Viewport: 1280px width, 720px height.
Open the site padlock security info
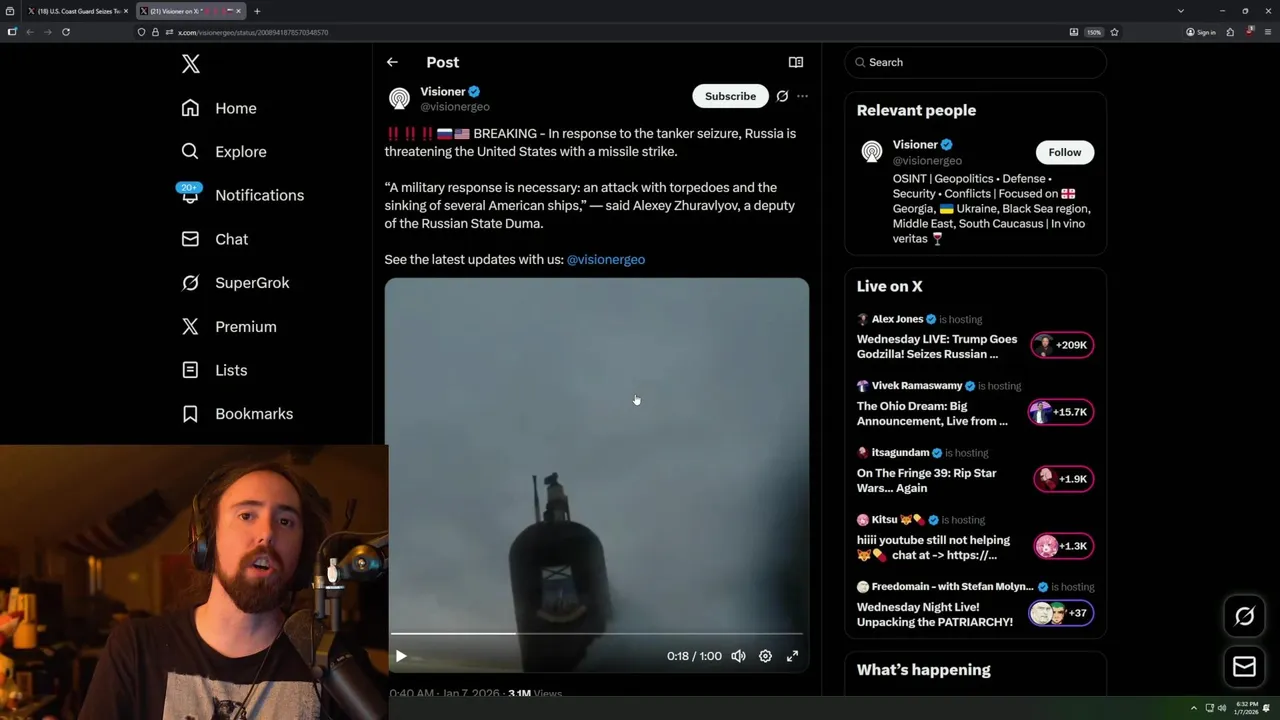(x=154, y=32)
